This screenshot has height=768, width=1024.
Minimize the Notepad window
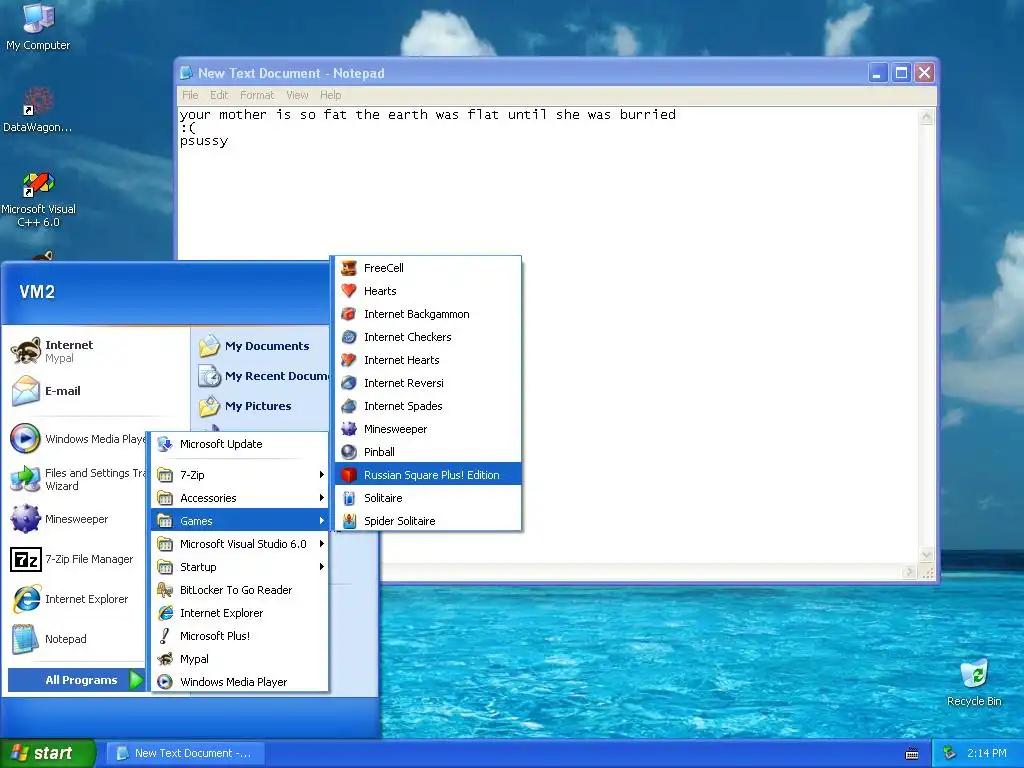pyautogui.click(x=878, y=73)
